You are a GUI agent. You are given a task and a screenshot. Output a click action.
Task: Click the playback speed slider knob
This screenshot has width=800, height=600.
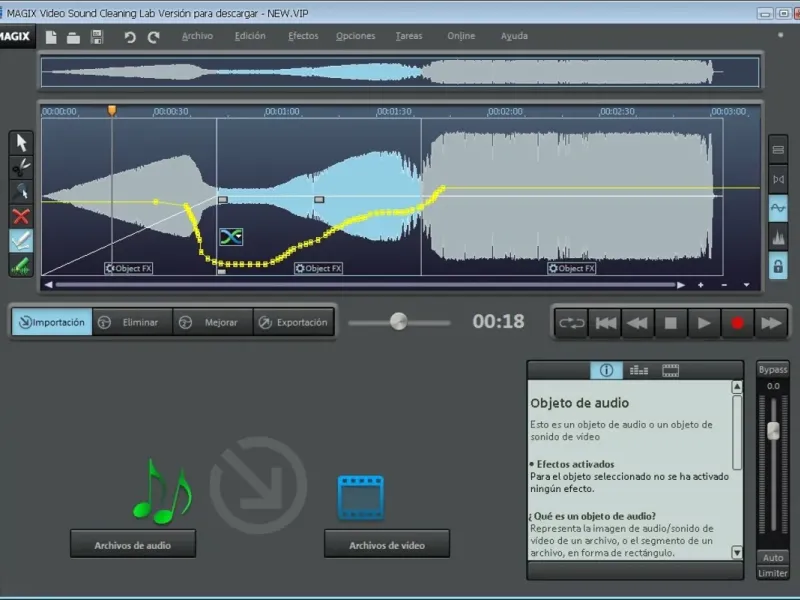click(x=398, y=321)
